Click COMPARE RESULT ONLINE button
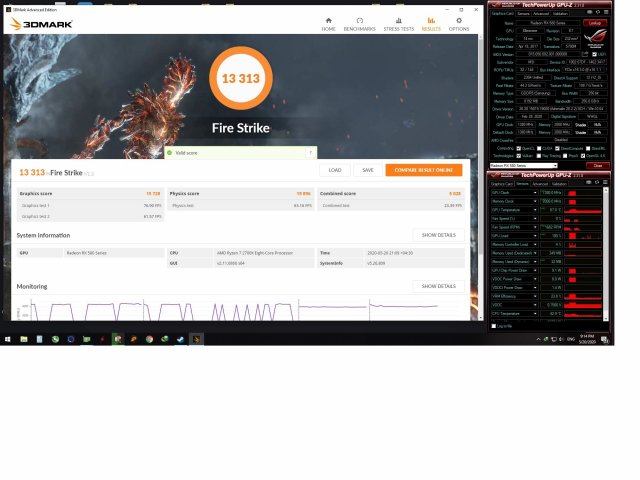Image resolution: width=640 pixels, height=480 pixels. pyautogui.click(x=423, y=170)
